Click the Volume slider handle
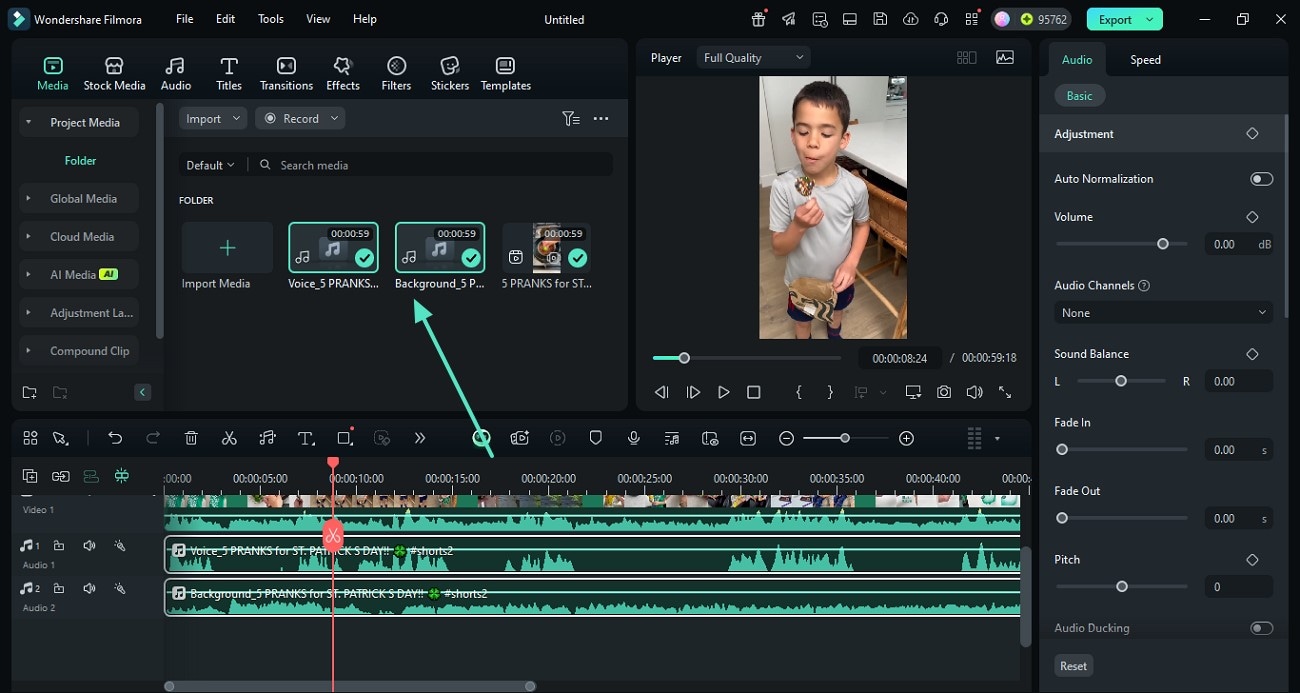 point(1162,244)
